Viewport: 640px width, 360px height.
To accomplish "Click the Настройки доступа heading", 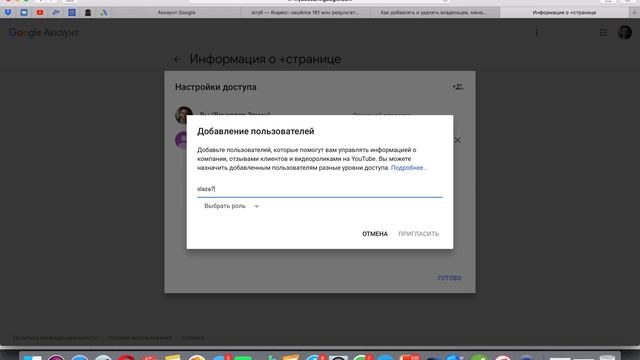I will coord(216,87).
